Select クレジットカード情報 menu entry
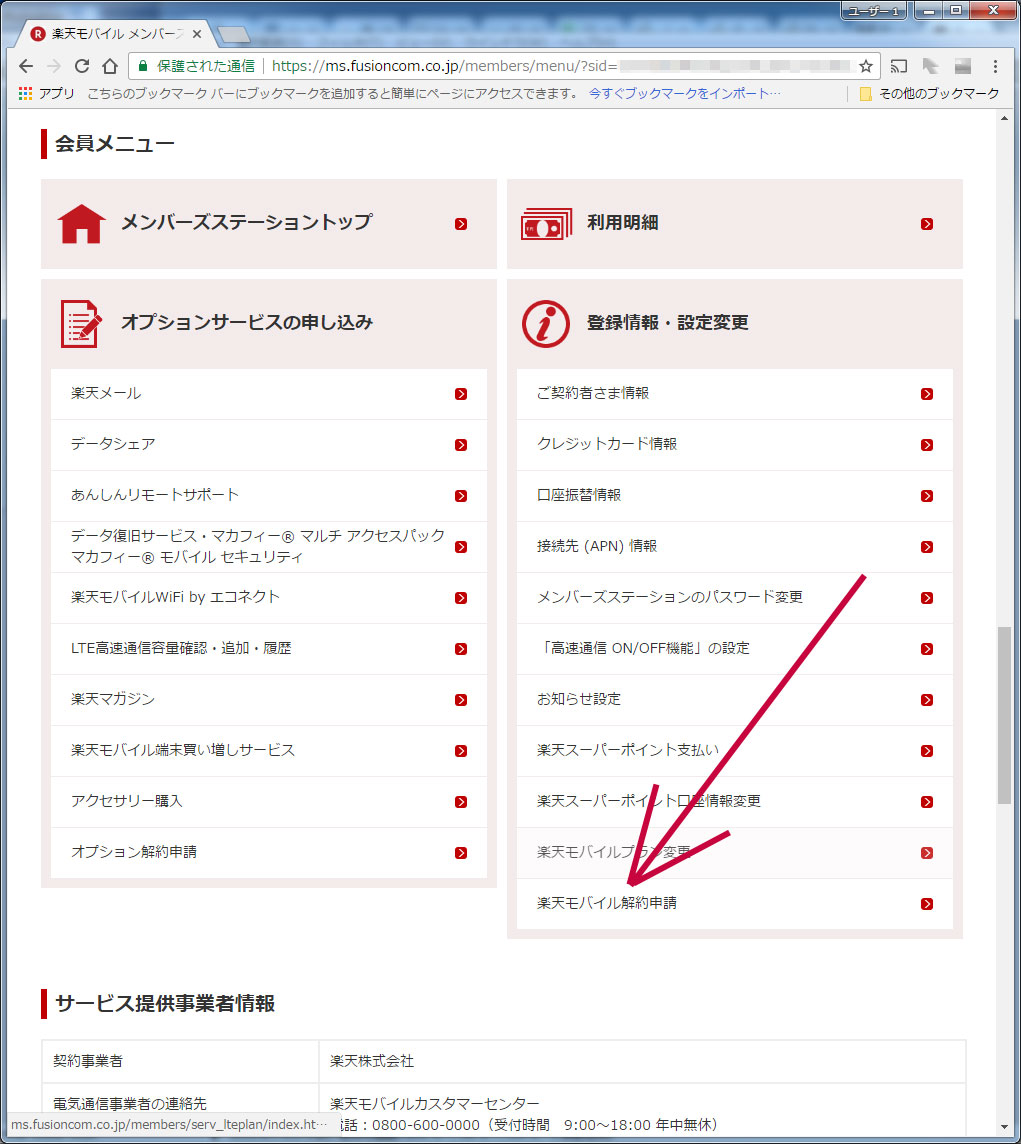1021x1144 pixels. point(607,444)
